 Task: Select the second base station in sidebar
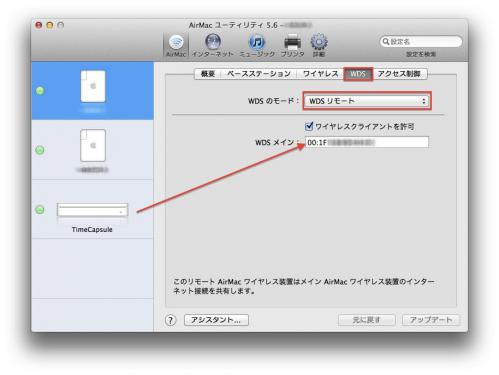tap(92, 150)
